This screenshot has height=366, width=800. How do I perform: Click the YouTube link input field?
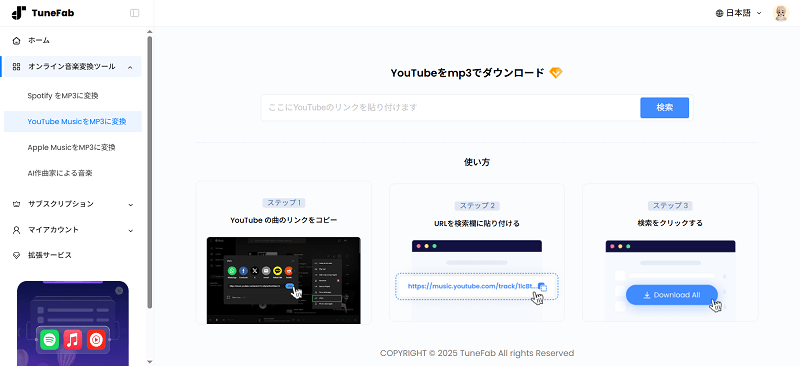coord(451,108)
